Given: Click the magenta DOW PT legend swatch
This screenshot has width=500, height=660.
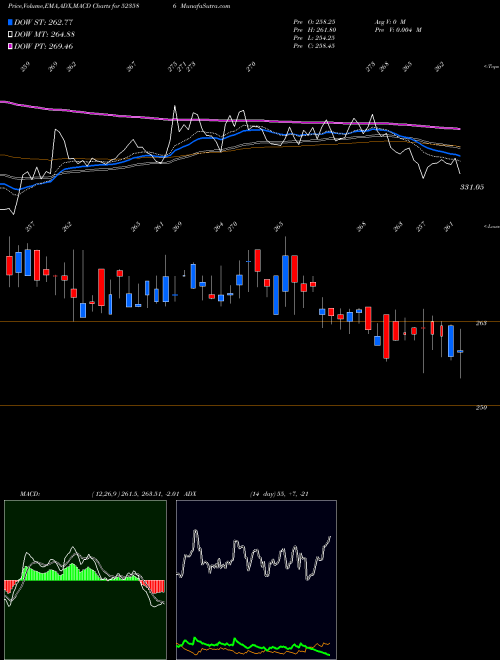Looking at the screenshot, I should [10, 46].
